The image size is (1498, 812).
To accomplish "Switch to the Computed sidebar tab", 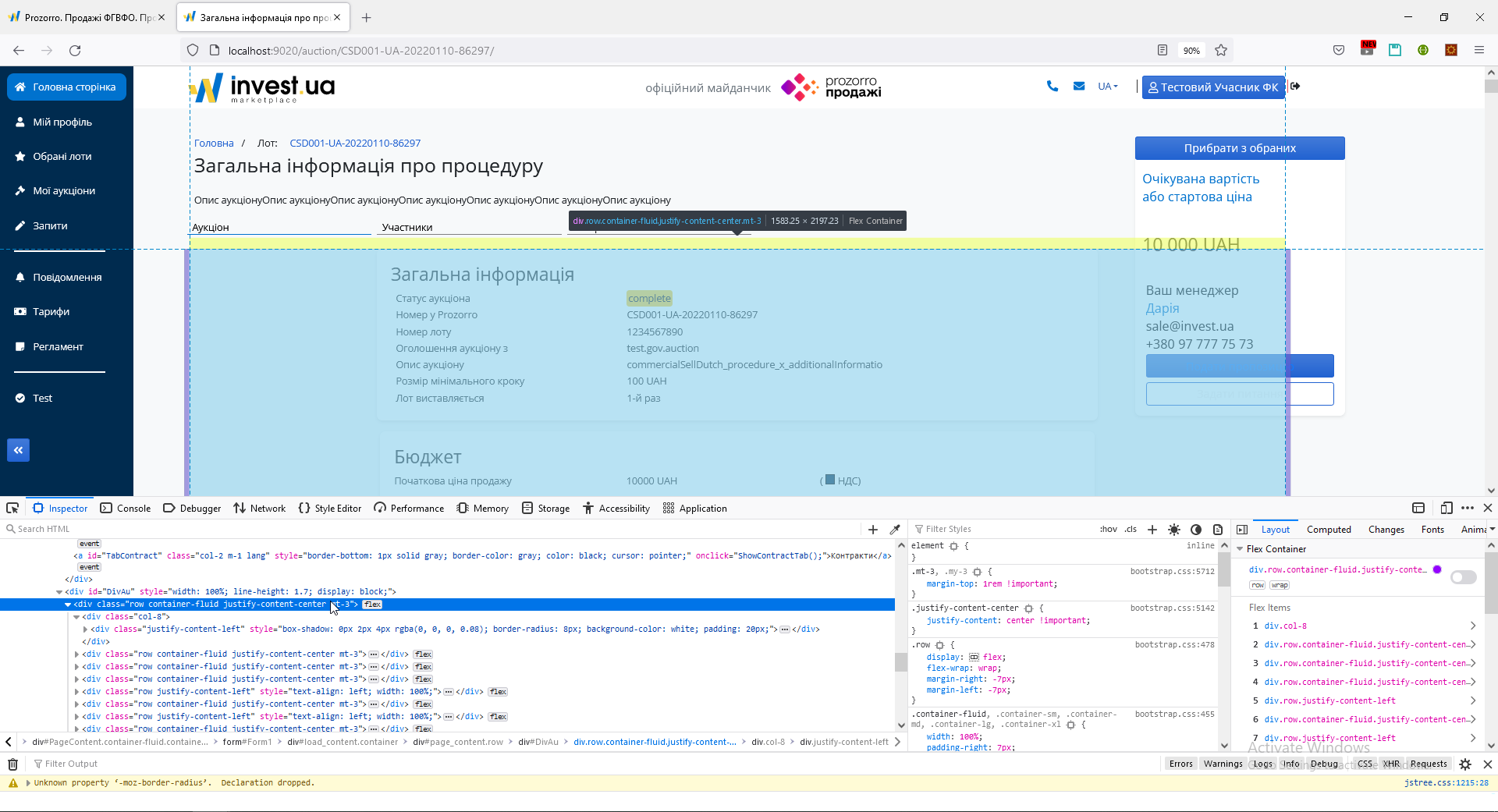I will [x=1329, y=530].
